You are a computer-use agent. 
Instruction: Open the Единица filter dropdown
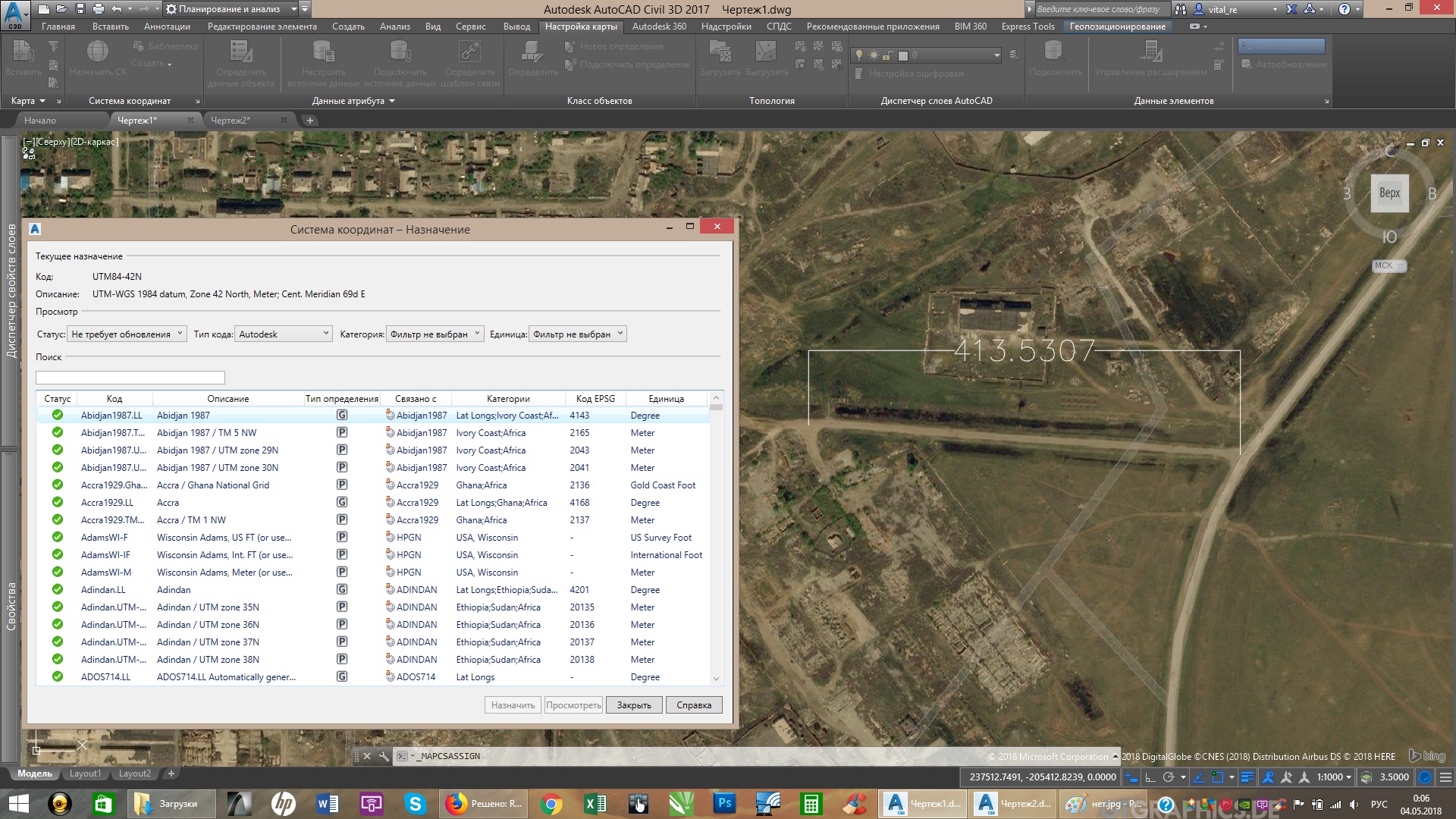click(x=578, y=334)
